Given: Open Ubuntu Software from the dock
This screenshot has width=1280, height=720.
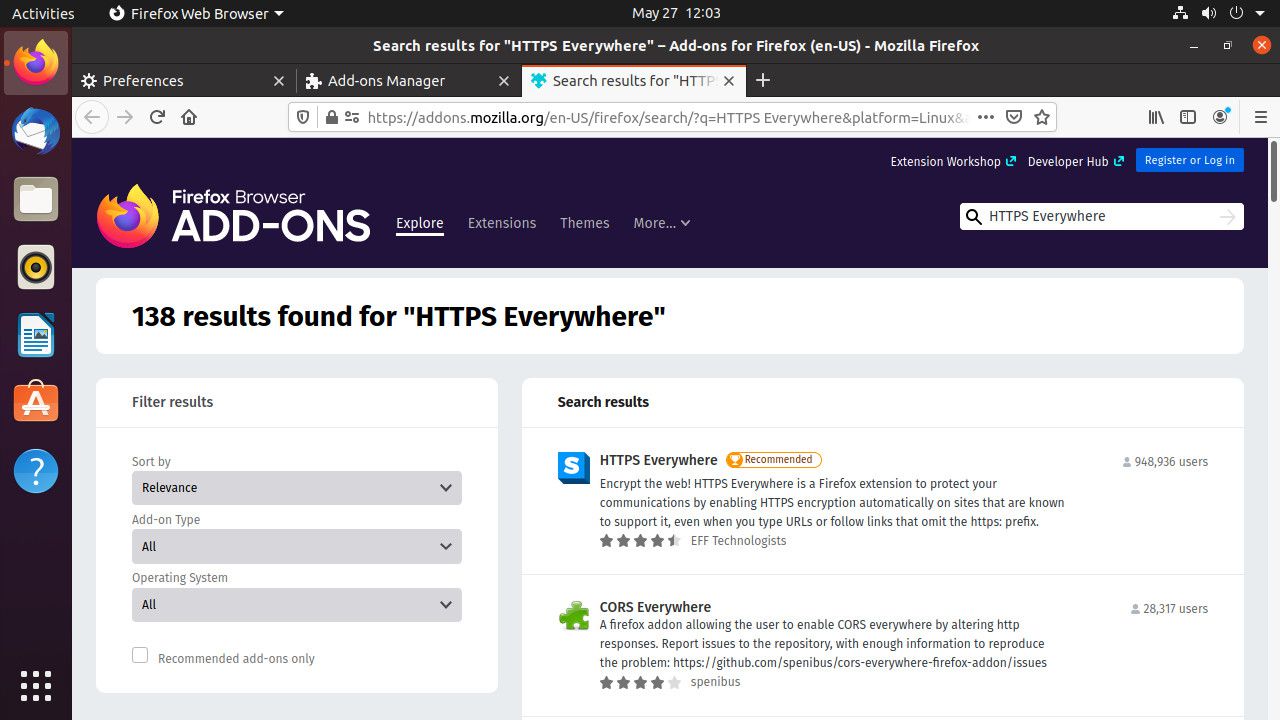Looking at the screenshot, I should click(x=36, y=403).
